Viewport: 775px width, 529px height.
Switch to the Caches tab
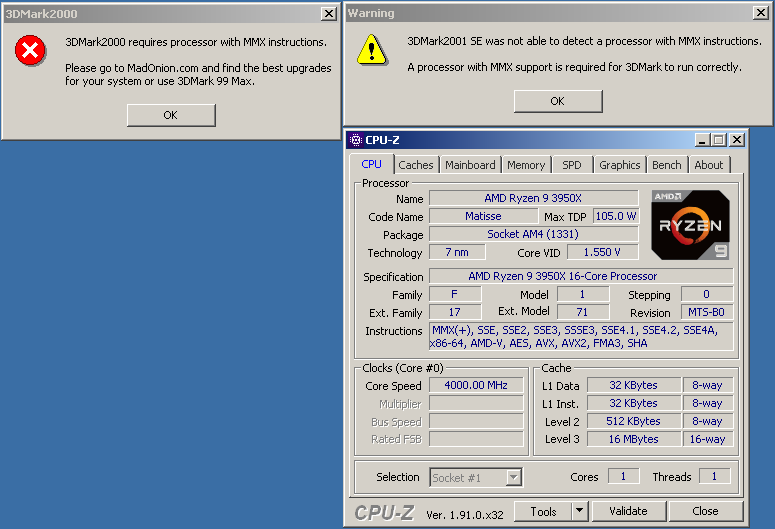point(416,165)
